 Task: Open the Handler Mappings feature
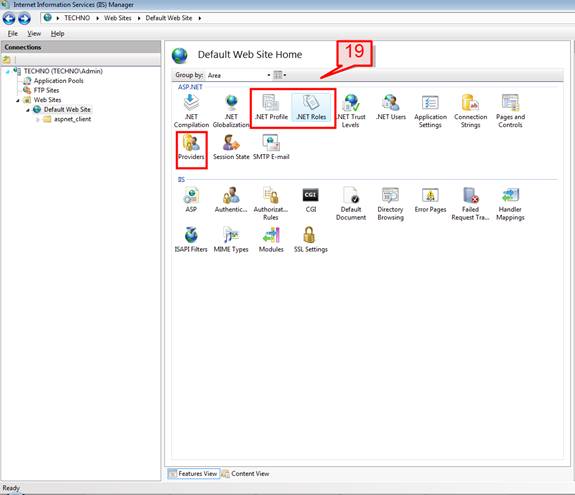(x=510, y=204)
